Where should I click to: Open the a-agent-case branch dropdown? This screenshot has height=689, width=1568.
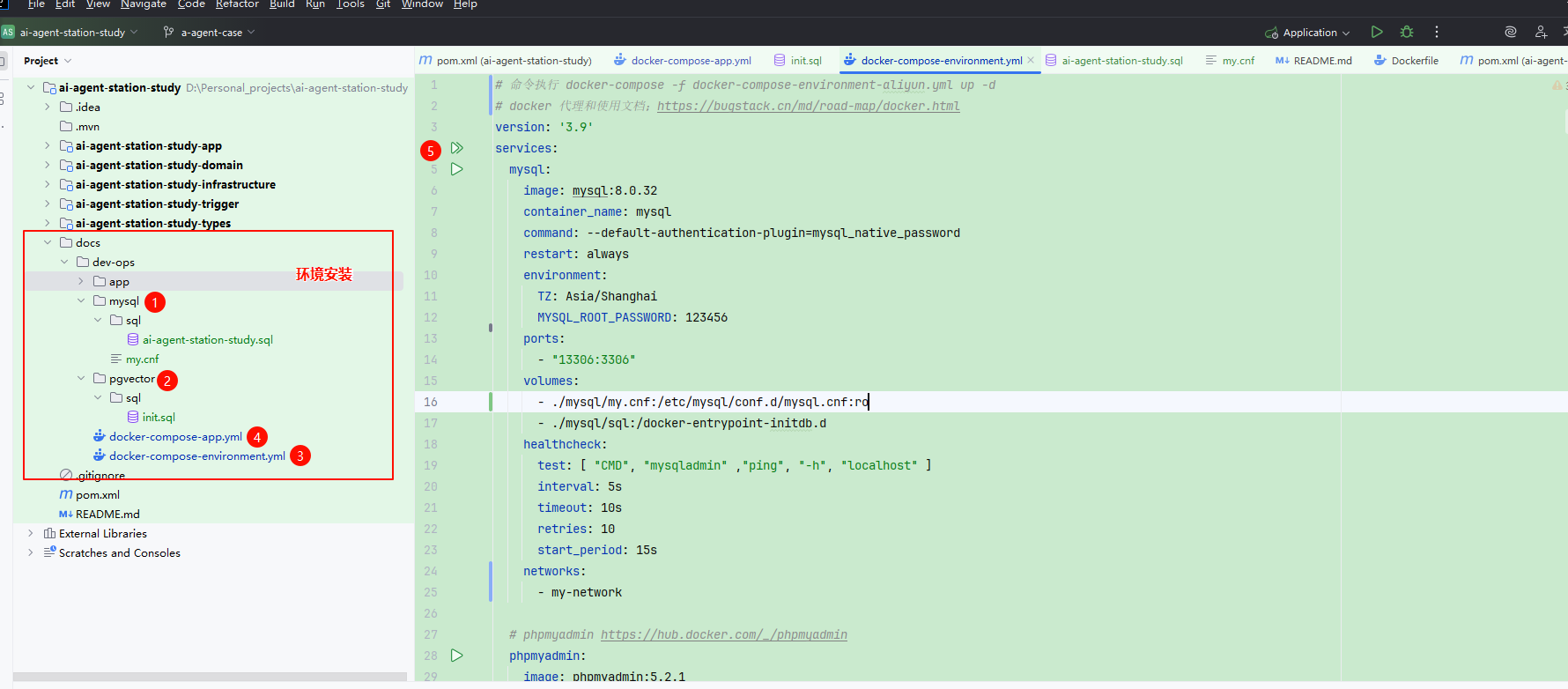[210, 33]
